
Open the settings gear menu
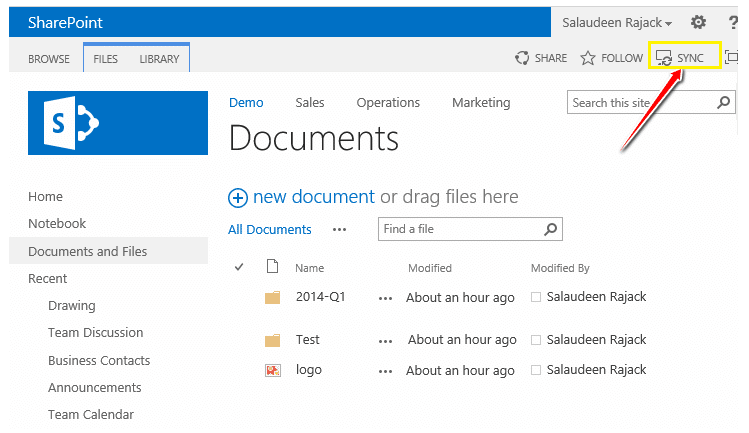(698, 22)
